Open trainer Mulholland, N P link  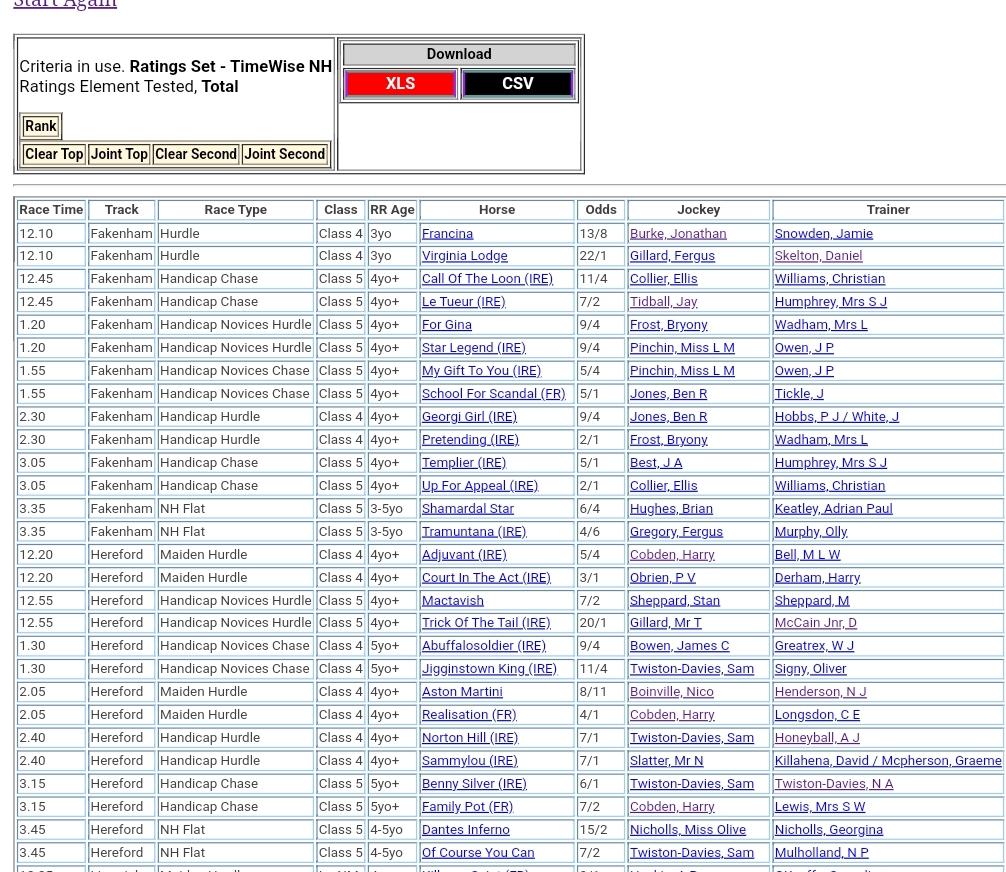click(821, 852)
